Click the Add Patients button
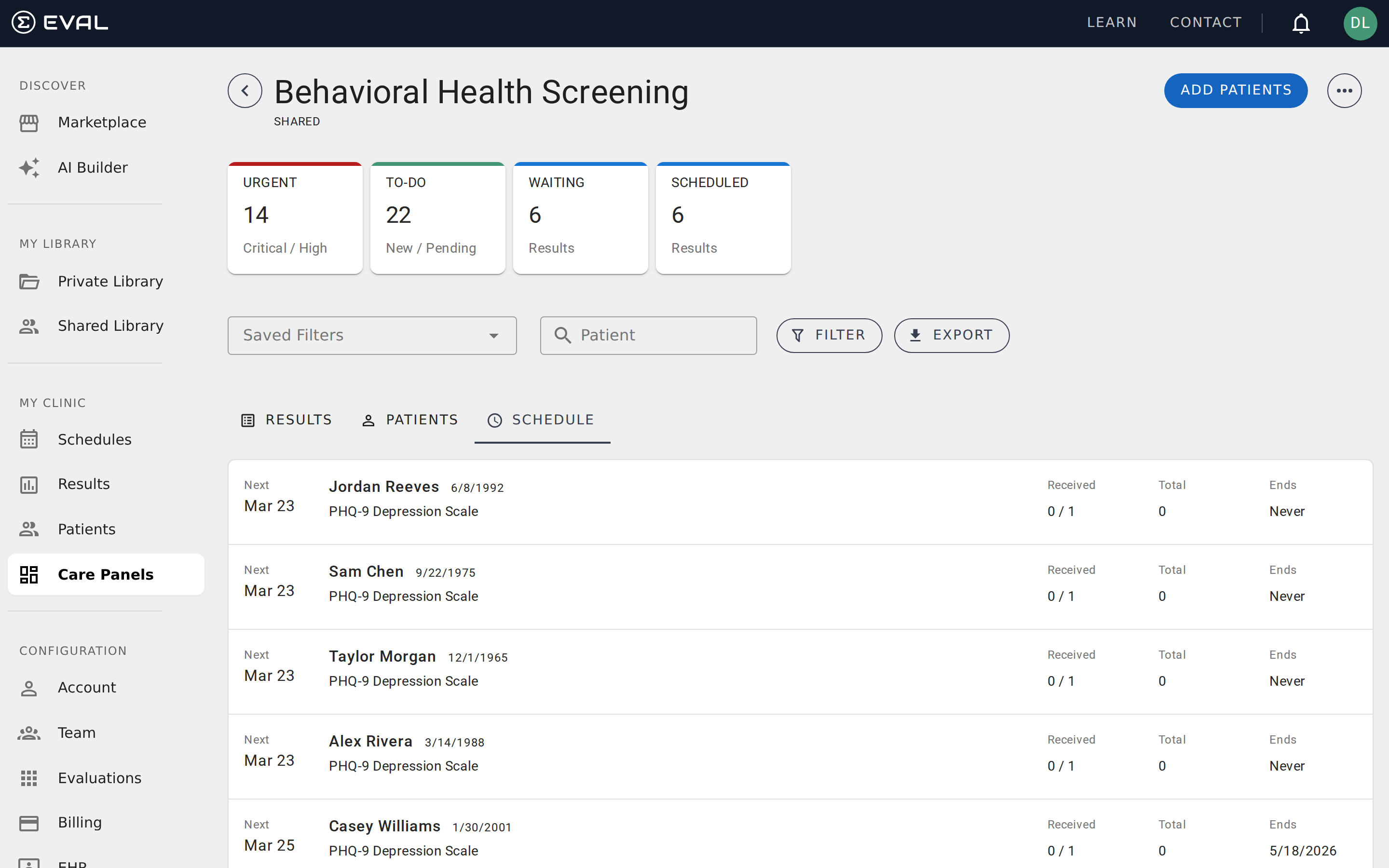Screen dimensions: 1389x868 point(1236,90)
